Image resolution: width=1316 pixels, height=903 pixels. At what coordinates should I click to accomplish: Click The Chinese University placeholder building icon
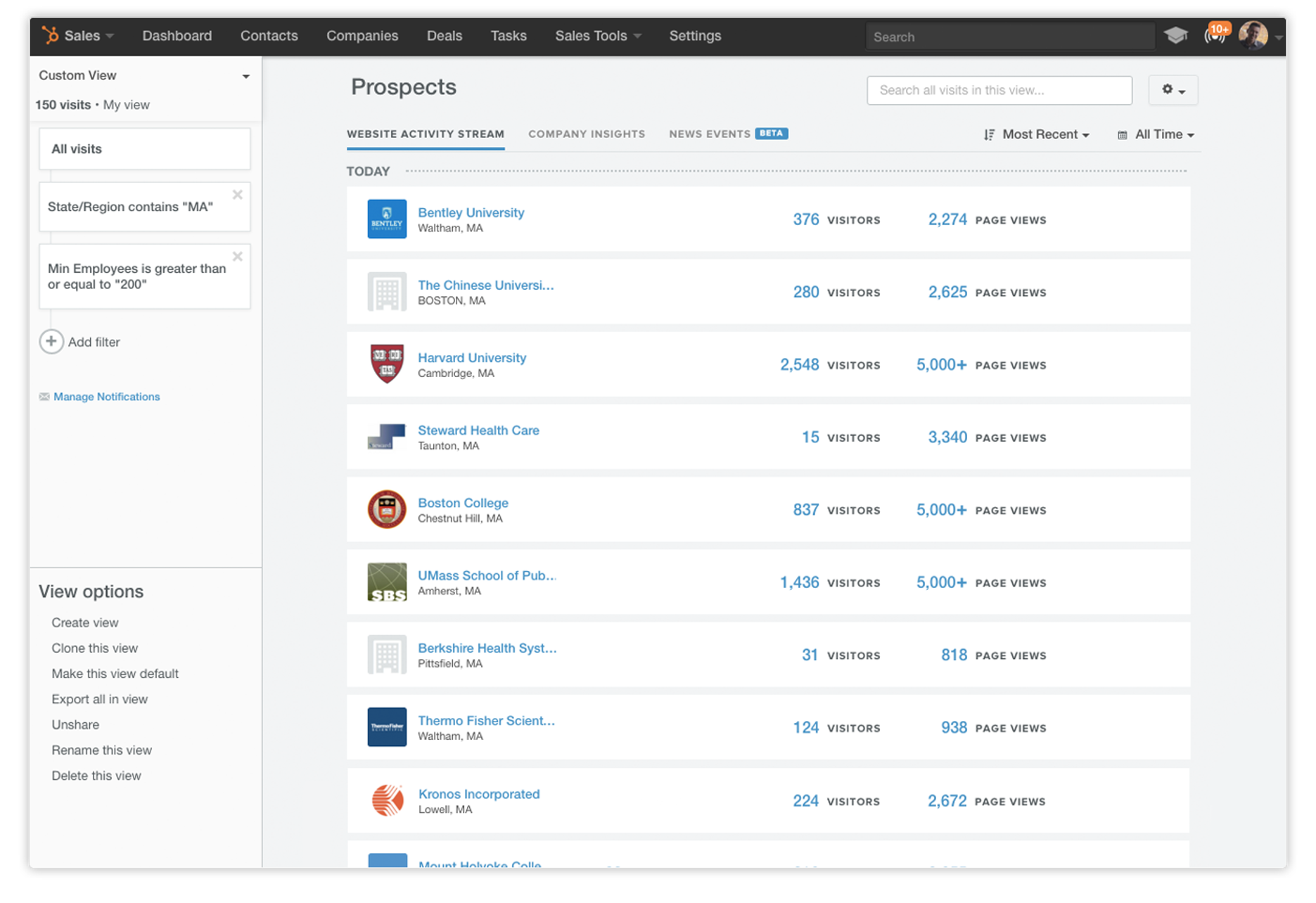point(387,291)
